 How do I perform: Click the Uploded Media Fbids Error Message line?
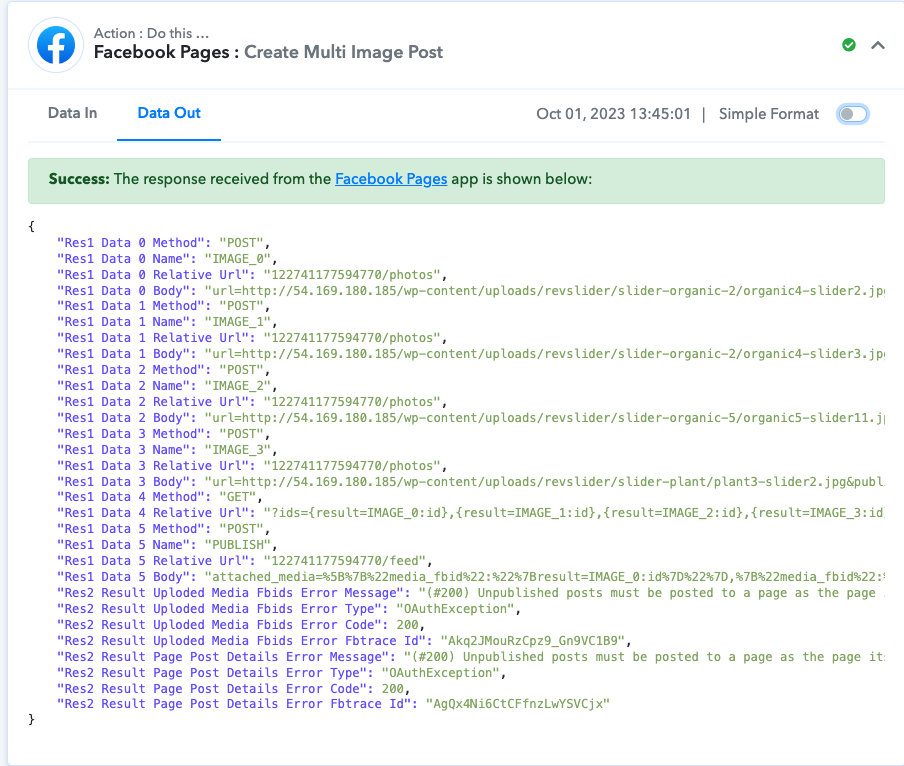tap(470, 593)
